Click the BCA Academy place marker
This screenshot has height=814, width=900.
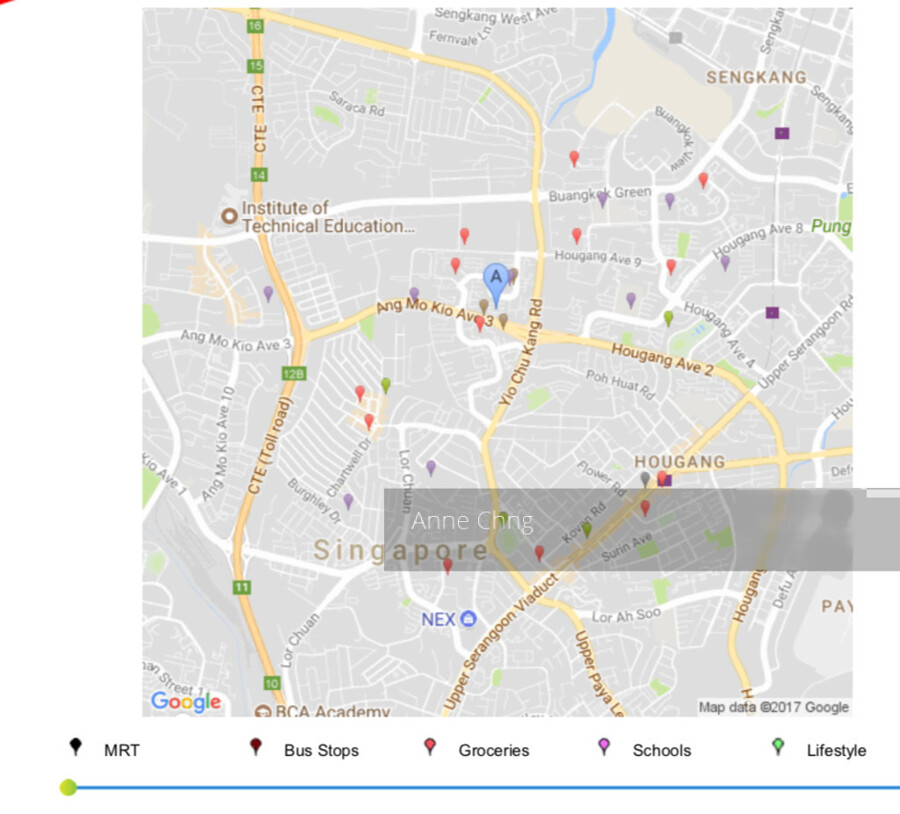click(x=262, y=711)
